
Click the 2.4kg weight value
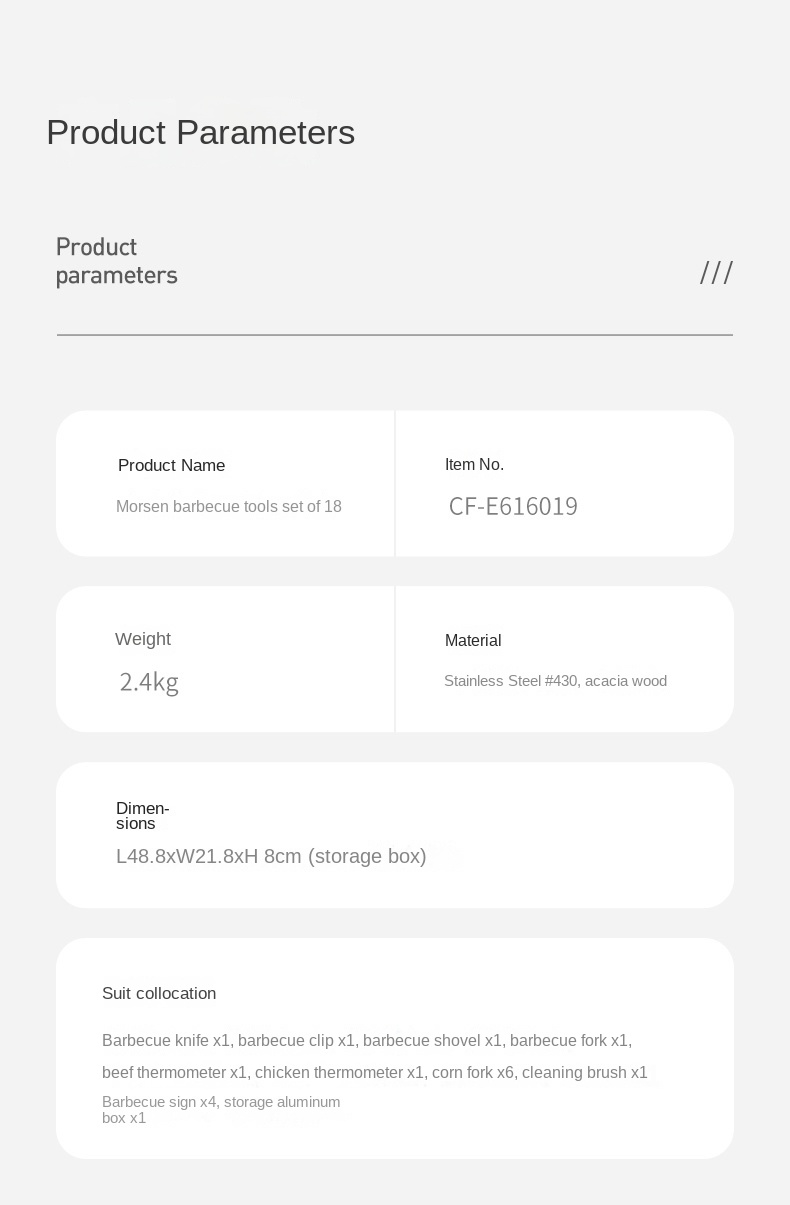(149, 682)
